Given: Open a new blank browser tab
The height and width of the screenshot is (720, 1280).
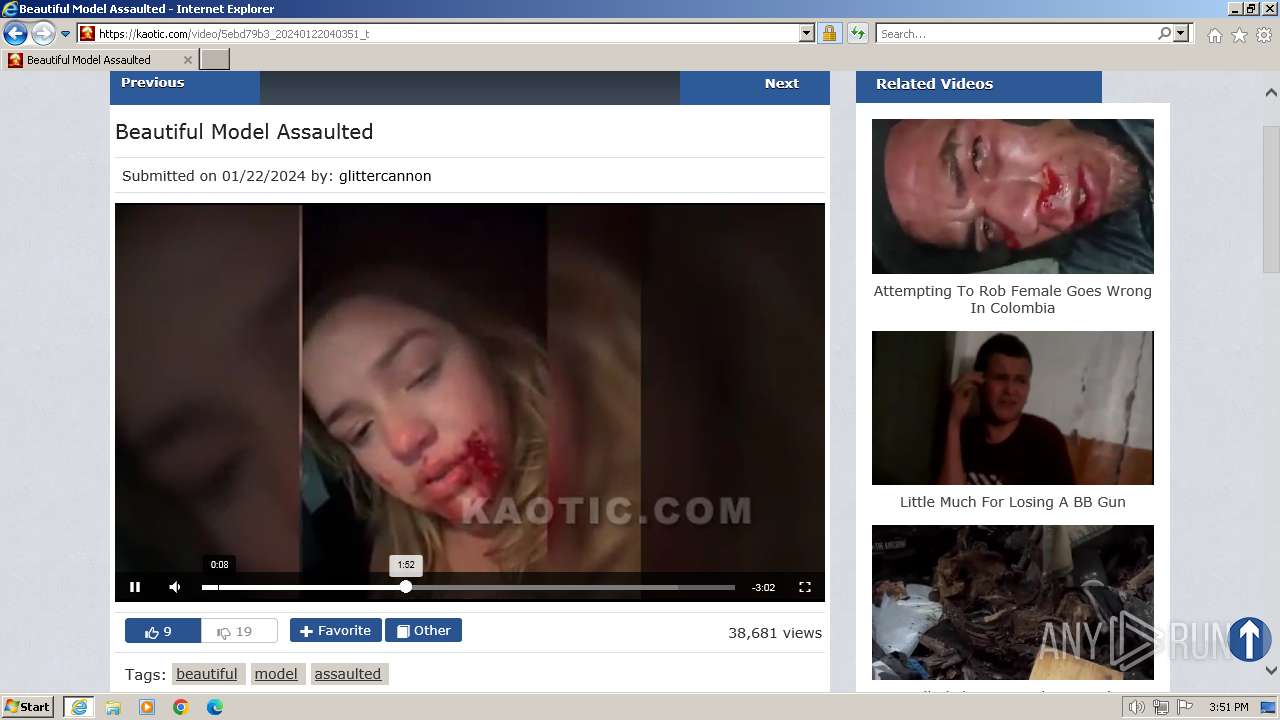Looking at the screenshot, I should click(x=215, y=60).
